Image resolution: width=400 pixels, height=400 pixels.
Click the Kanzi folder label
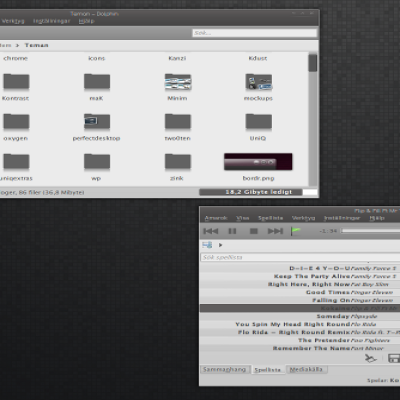[x=177, y=58]
